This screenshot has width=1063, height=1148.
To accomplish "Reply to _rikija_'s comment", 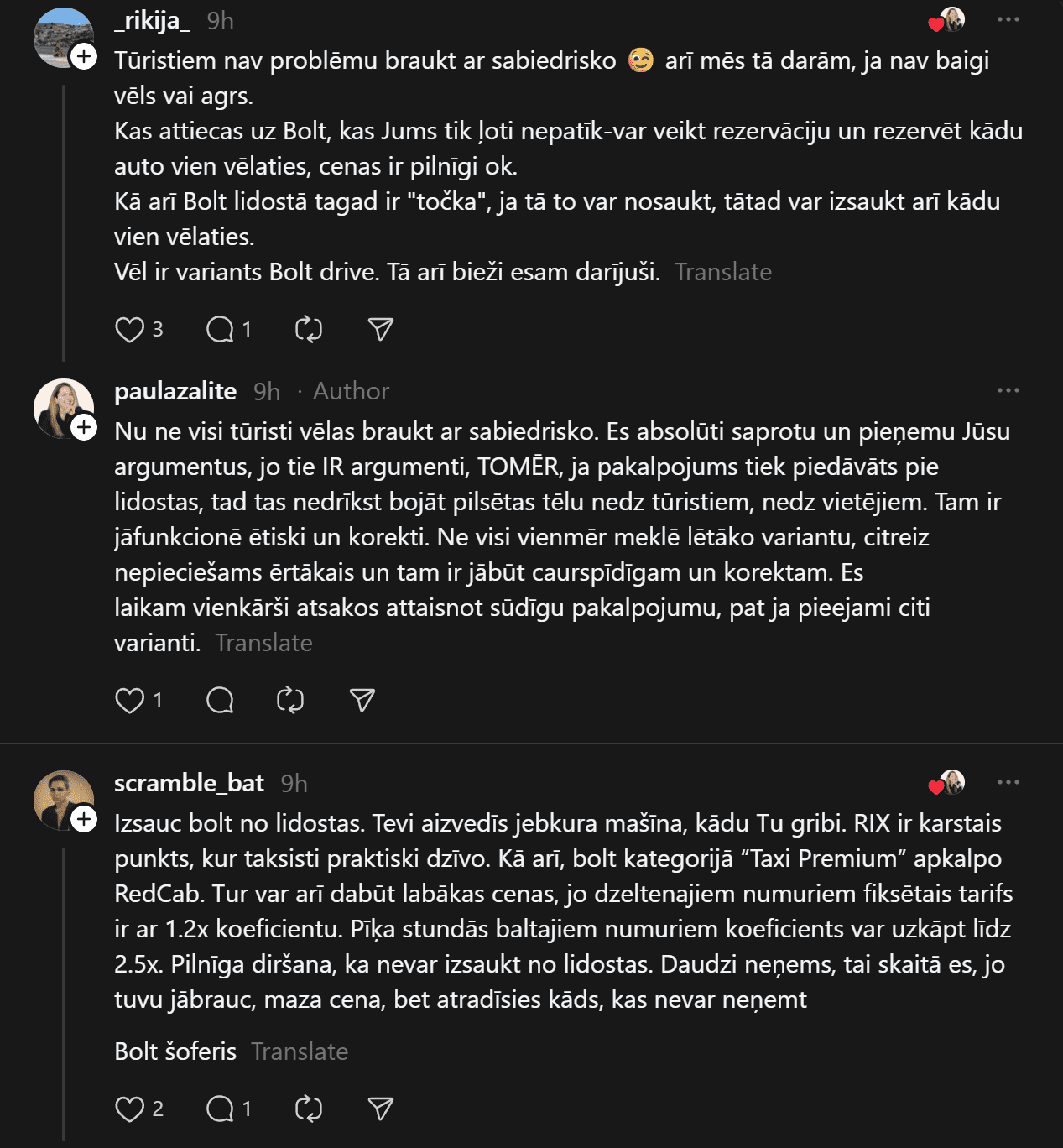I will [x=220, y=330].
